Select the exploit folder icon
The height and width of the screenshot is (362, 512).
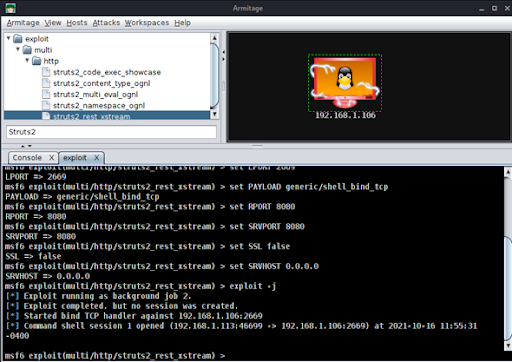(18, 39)
